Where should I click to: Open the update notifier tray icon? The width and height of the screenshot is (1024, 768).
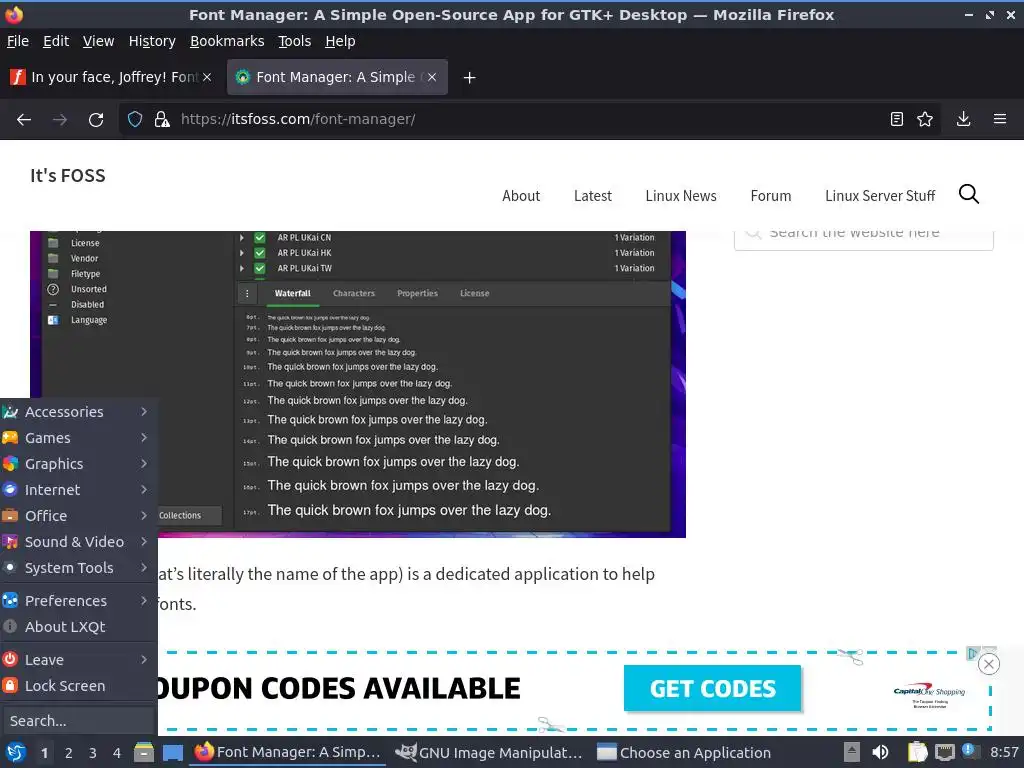969,751
